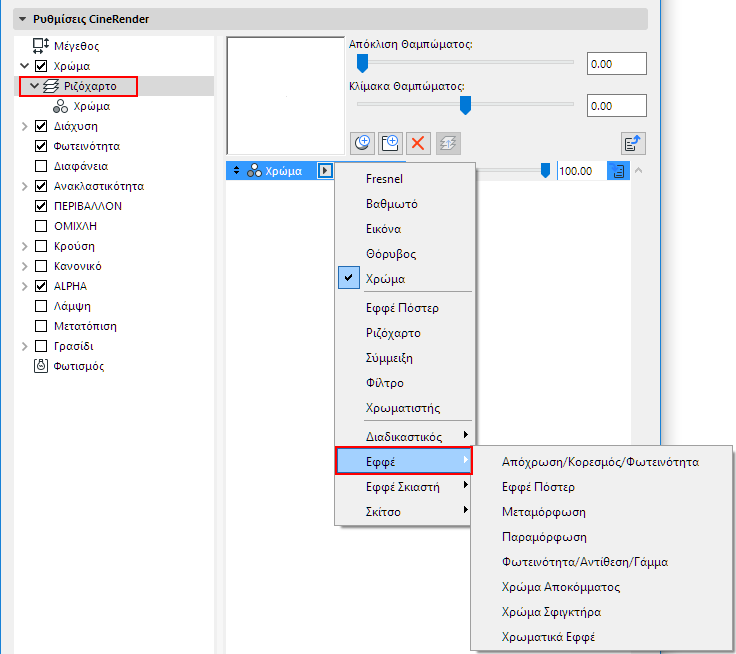Screen dimensions: 736x654
Task: Select Φωτεινότητα/Αντίθεση/Γάμμα effect
Action: 601,562
